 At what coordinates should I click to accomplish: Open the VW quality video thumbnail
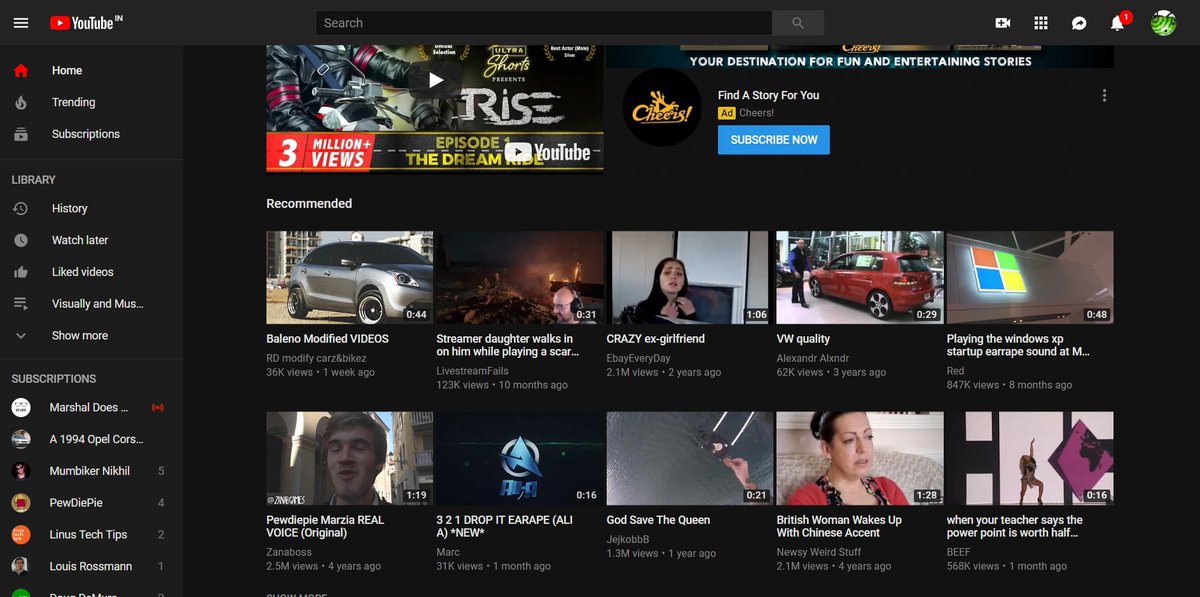pos(860,278)
